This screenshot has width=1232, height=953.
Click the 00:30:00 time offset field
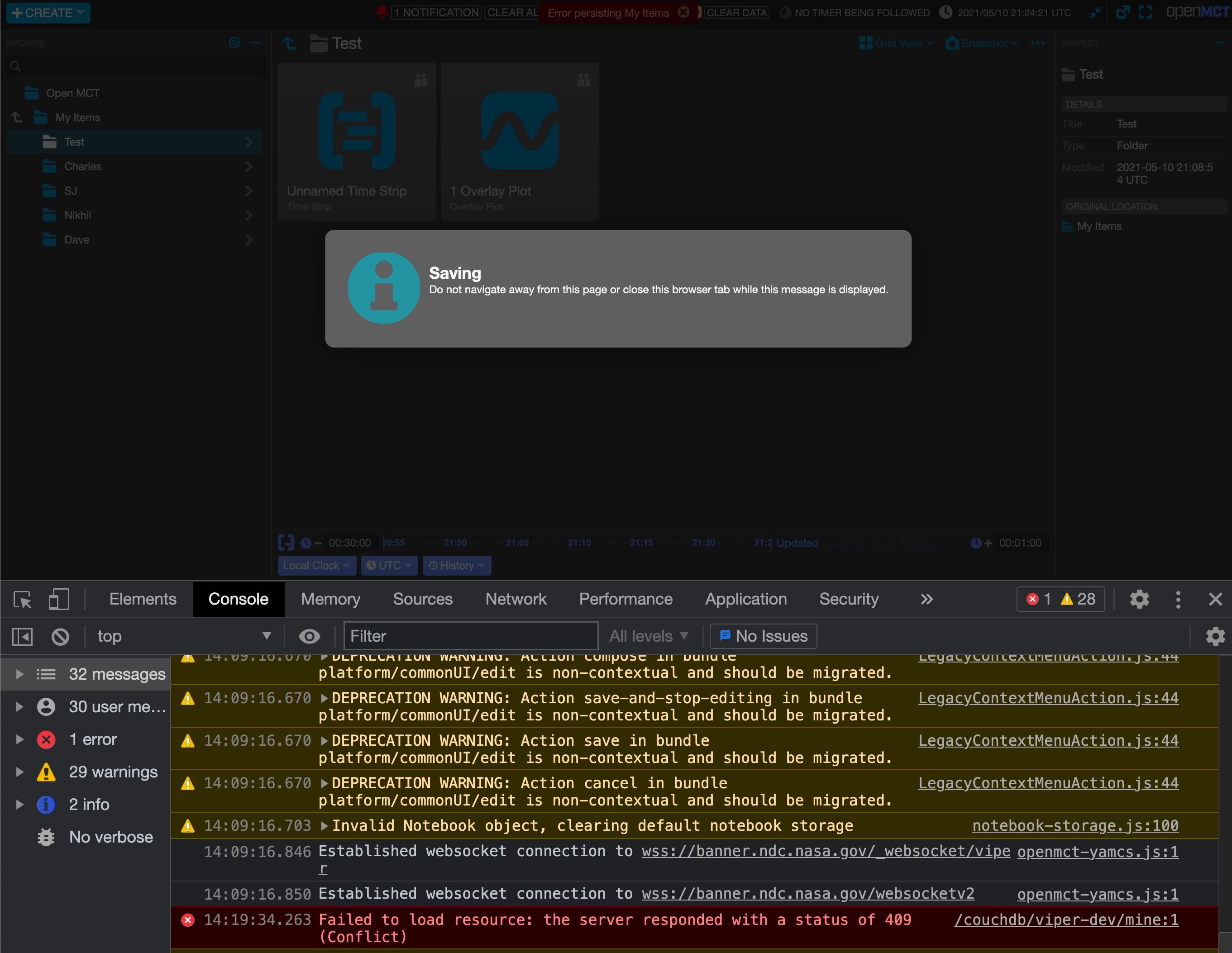(x=350, y=543)
